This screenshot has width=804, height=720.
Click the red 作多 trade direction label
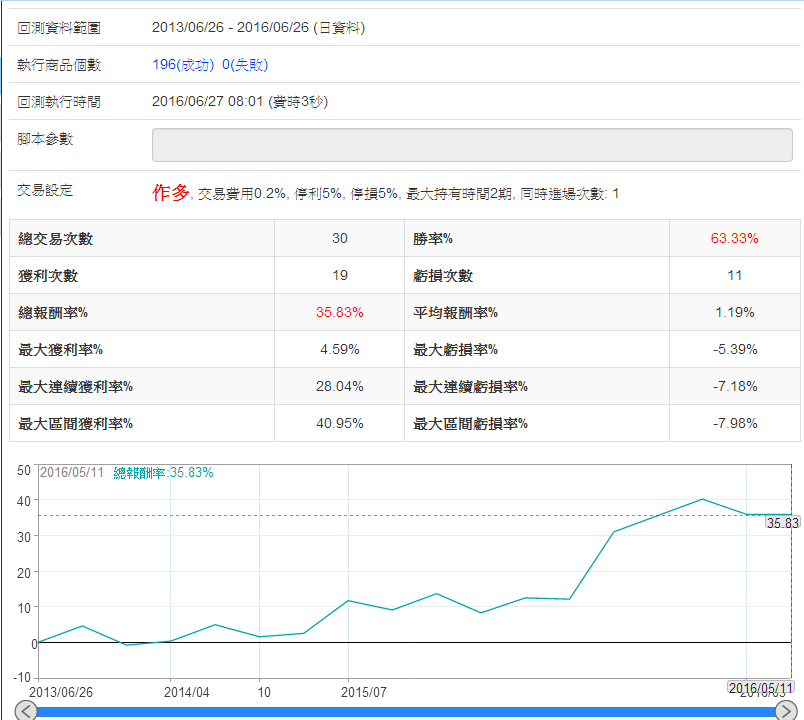[171, 193]
